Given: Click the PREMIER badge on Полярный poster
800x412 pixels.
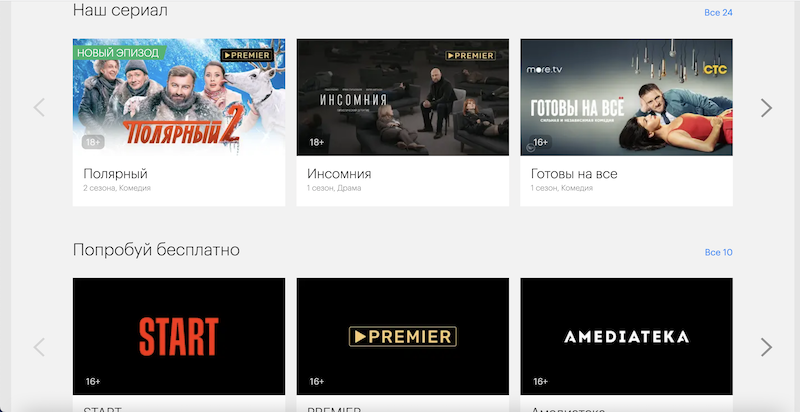Looking at the screenshot, I should tap(247, 55).
